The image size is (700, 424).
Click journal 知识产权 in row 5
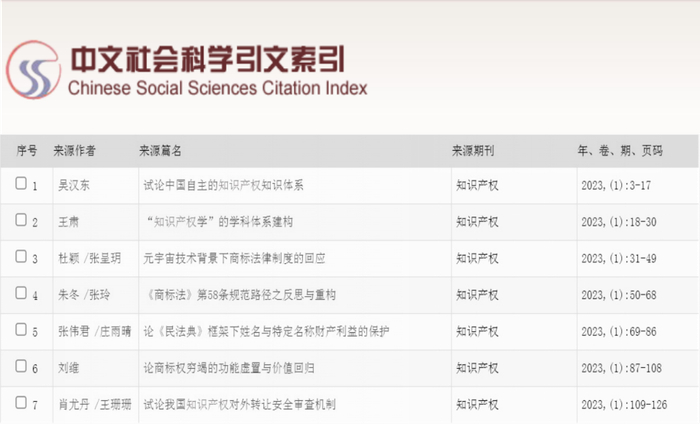(477, 332)
